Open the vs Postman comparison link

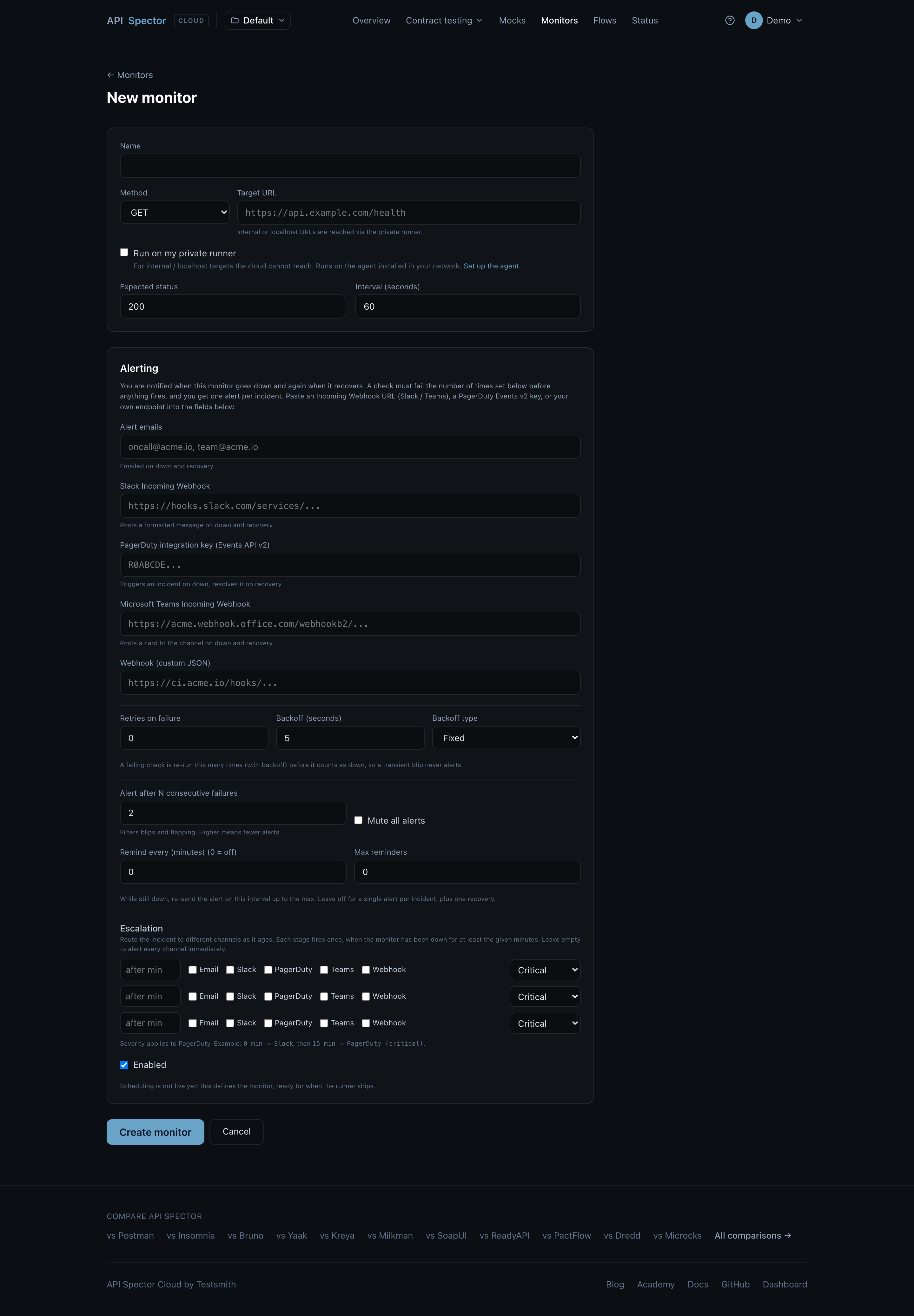(130, 1235)
